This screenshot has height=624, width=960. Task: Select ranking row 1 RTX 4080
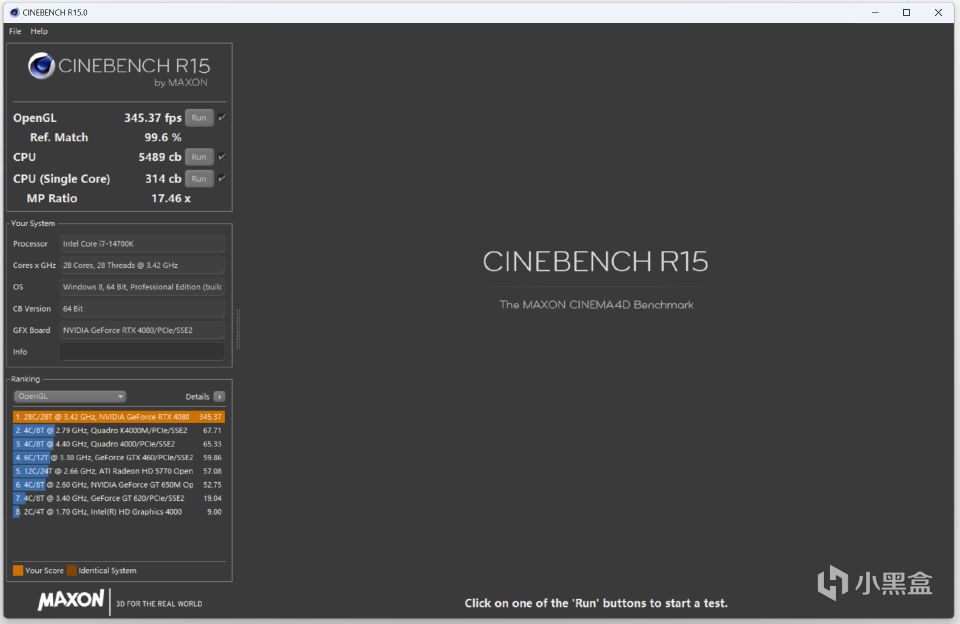(119, 417)
